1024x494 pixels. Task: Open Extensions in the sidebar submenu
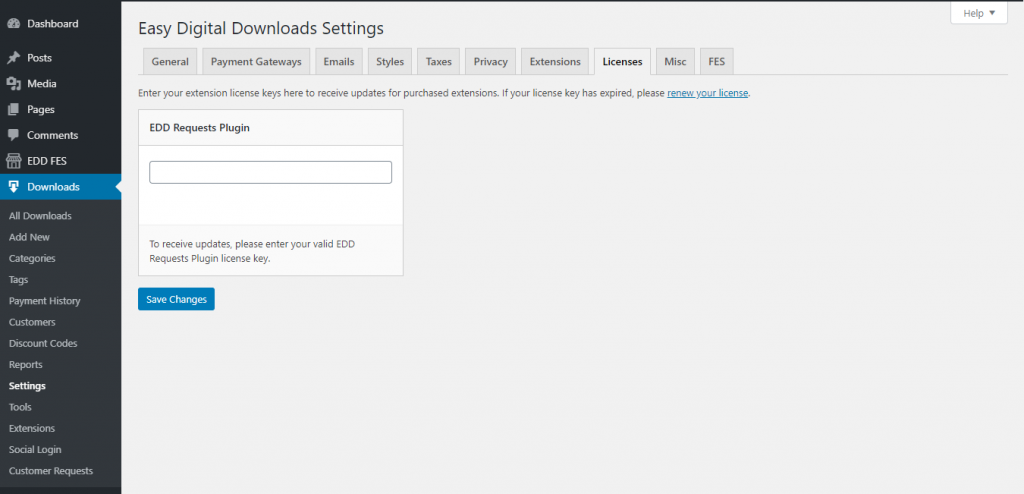32,428
